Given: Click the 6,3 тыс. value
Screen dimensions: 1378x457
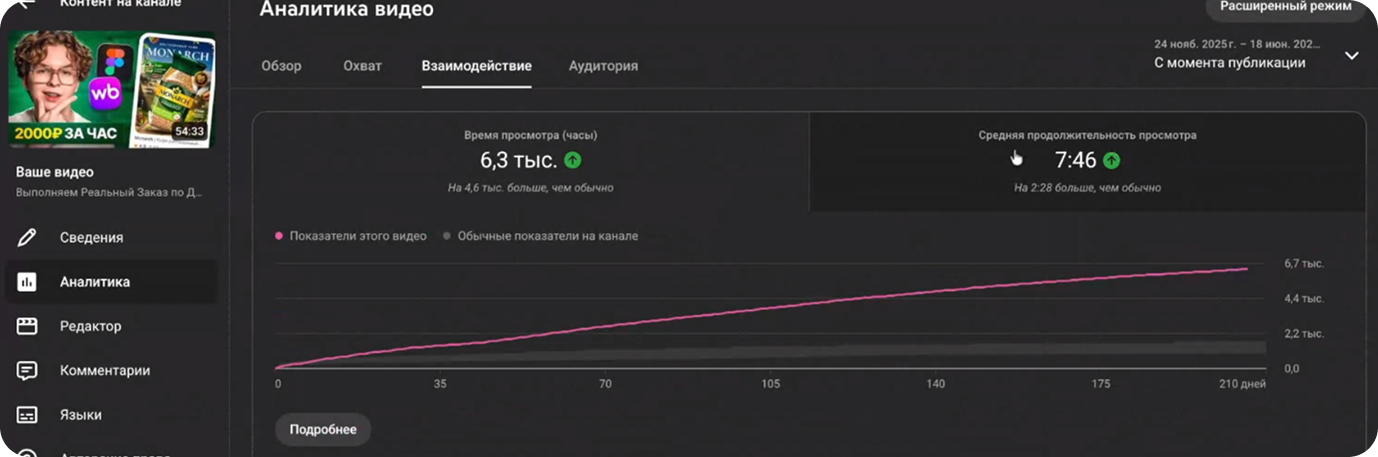Looking at the screenshot, I should click(x=518, y=160).
